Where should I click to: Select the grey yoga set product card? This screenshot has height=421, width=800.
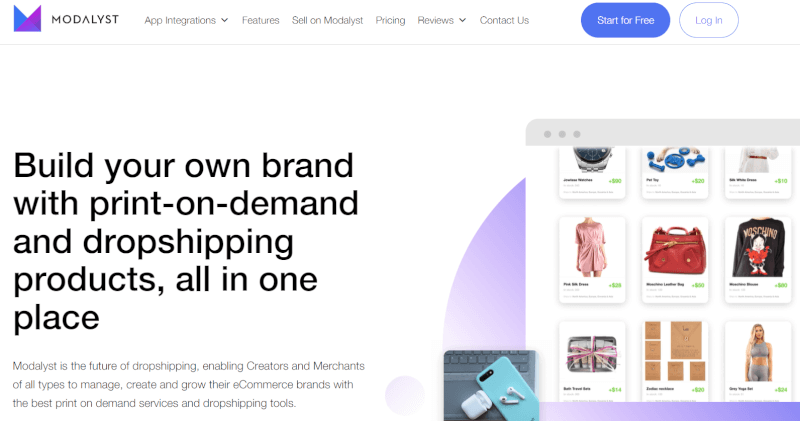tap(758, 361)
